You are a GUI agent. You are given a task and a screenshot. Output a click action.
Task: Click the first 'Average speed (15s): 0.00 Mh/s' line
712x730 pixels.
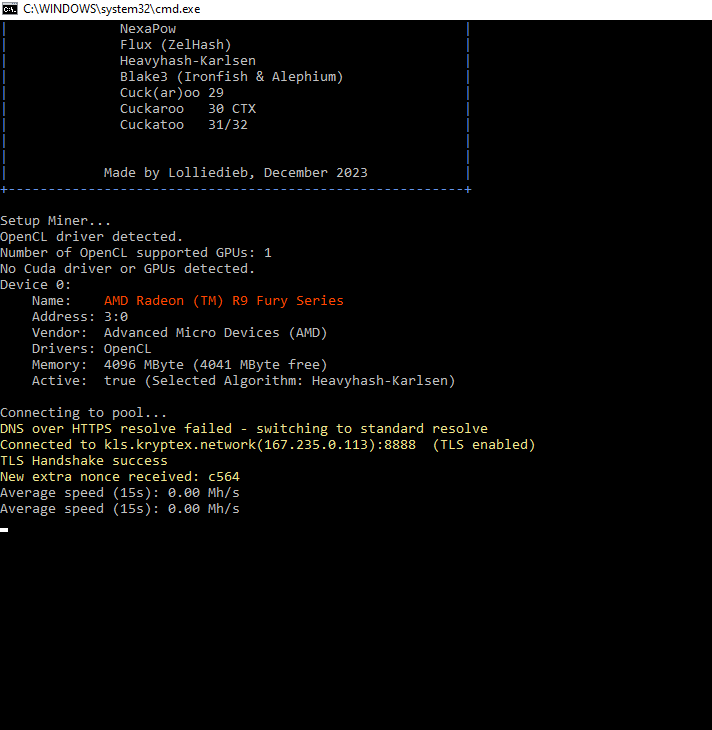(x=120, y=493)
